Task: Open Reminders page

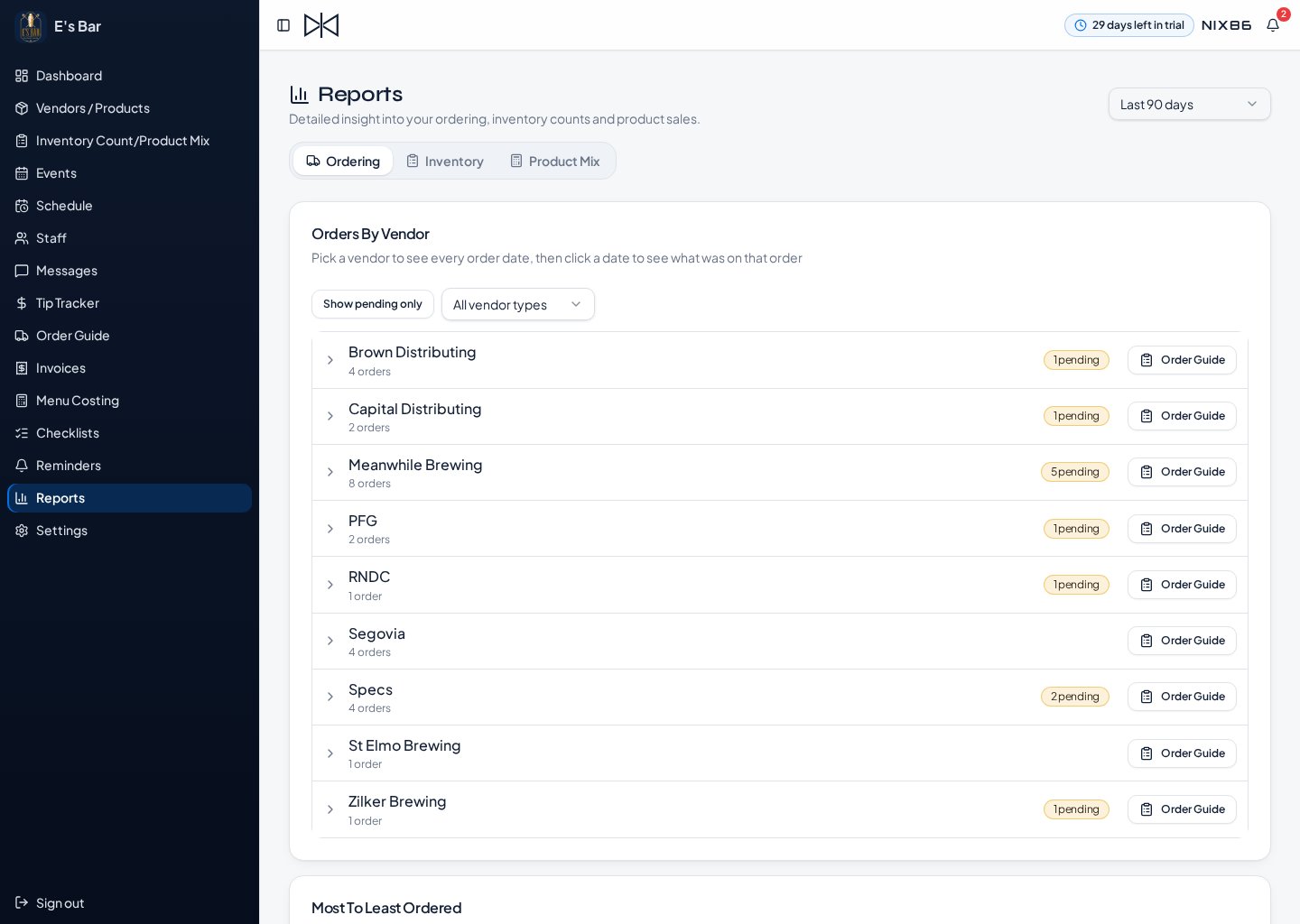Action: tap(129, 466)
